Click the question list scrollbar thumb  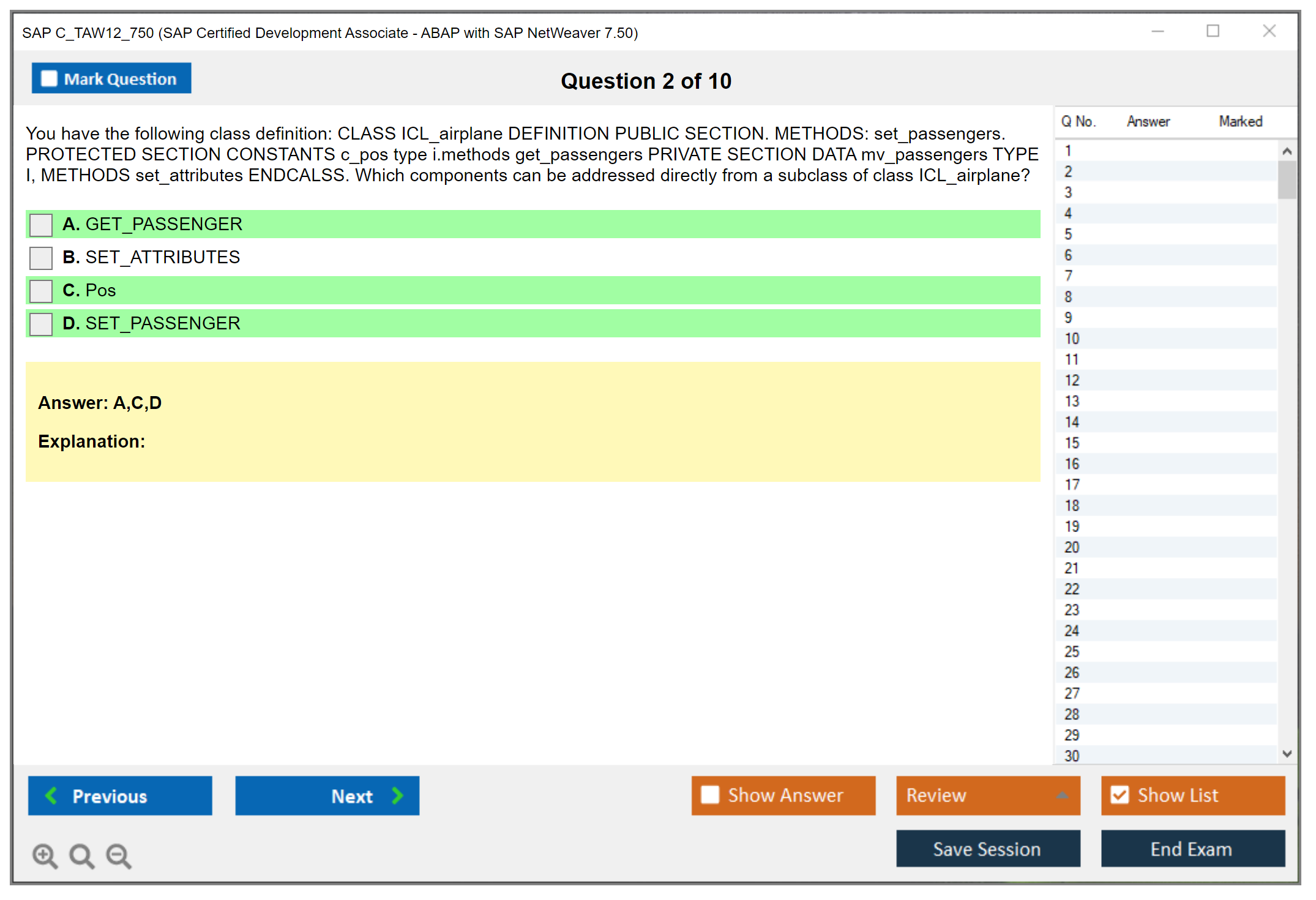coord(1287,179)
